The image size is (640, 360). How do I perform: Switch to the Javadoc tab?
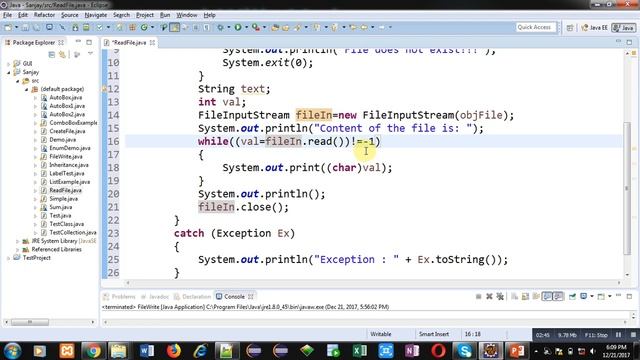[155, 297]
